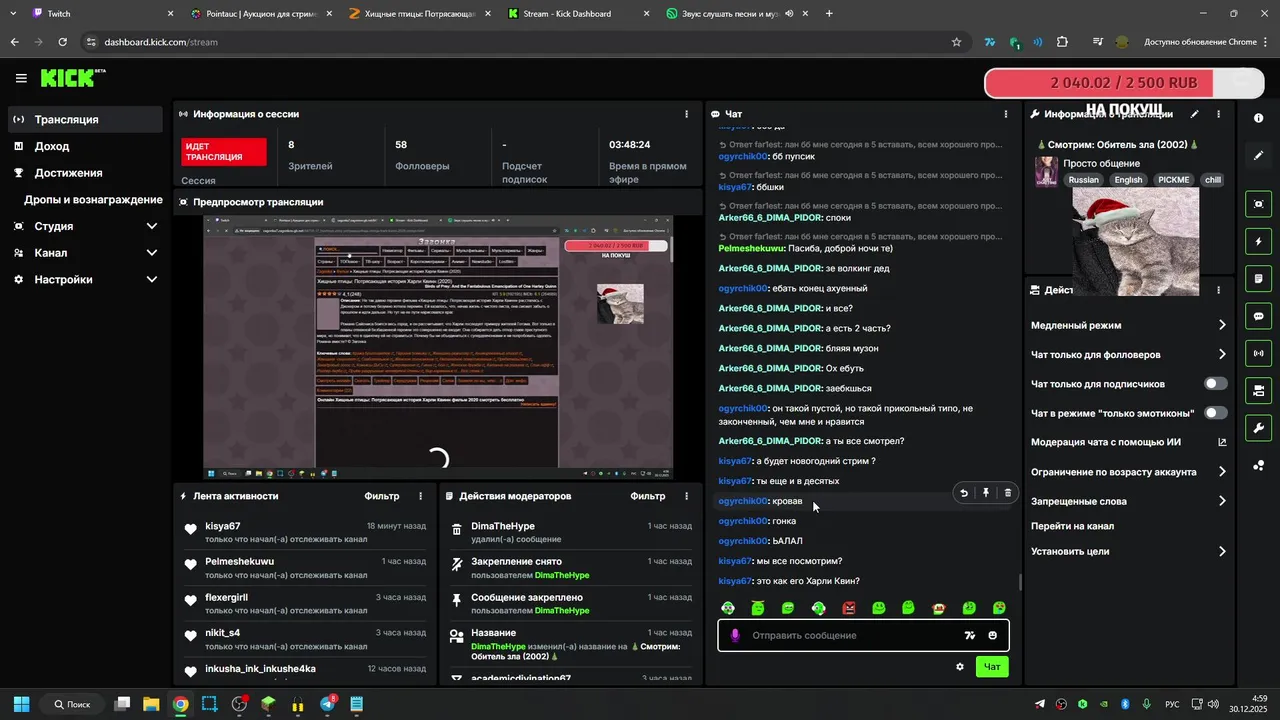Image resolution: width=1280 pixels, height=720 pixels.
Task: Open three-dot menu of stream info panel
Action: click(1218, 115)
